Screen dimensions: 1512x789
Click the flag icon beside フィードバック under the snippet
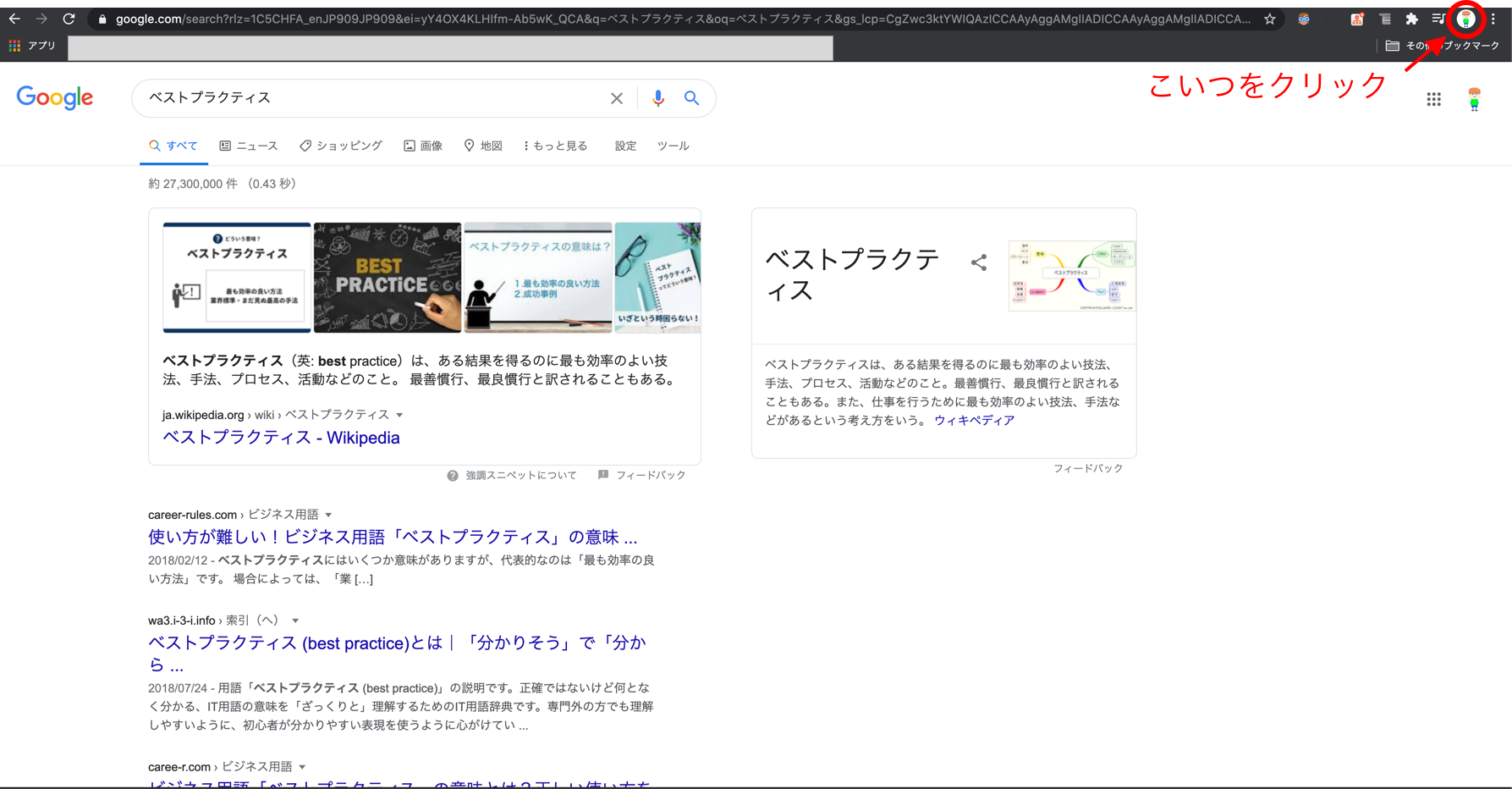click(x=603, y=475)
